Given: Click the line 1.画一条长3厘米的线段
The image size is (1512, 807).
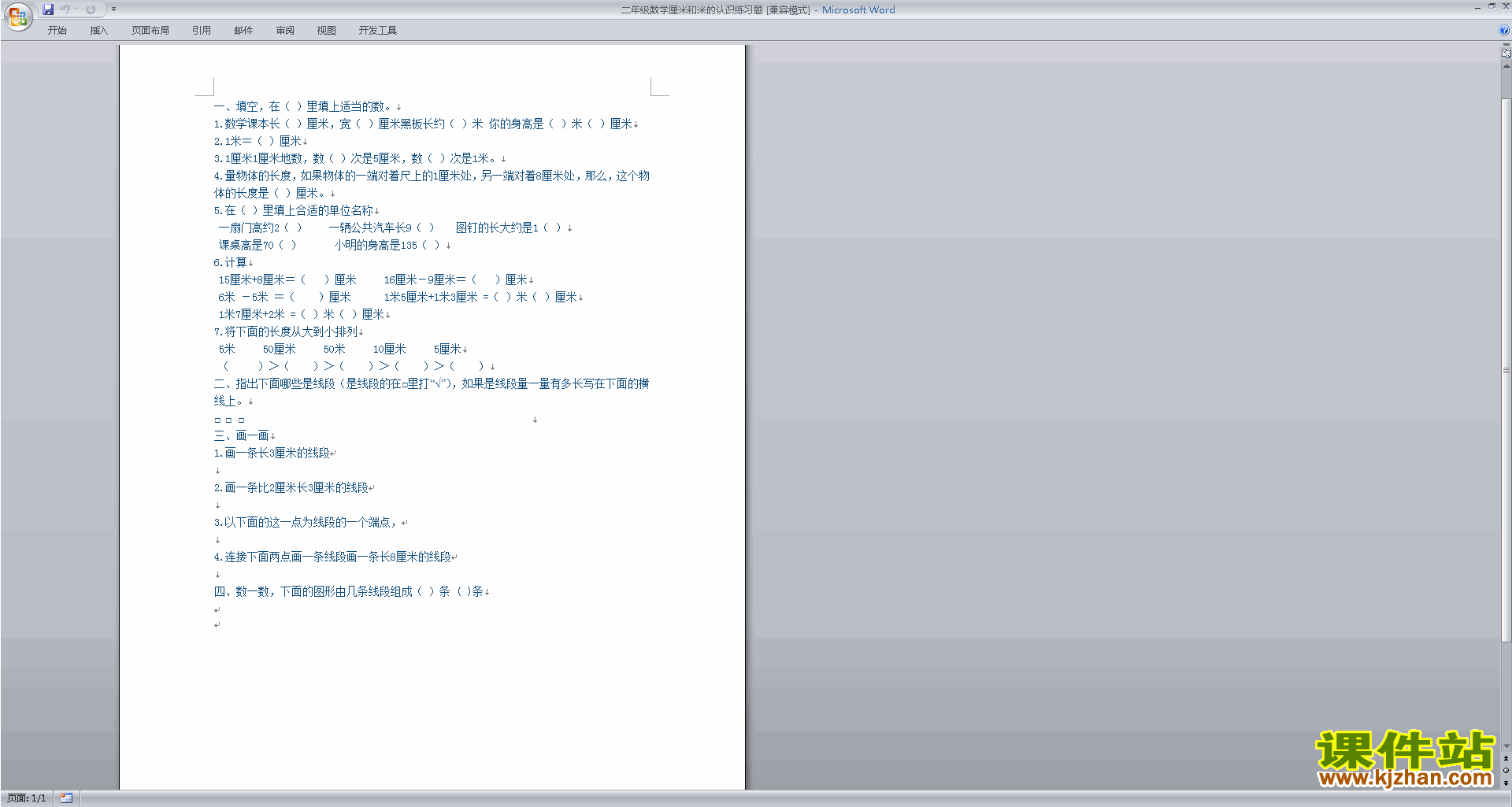Looking at the screenshot, I should coord(271,453).
